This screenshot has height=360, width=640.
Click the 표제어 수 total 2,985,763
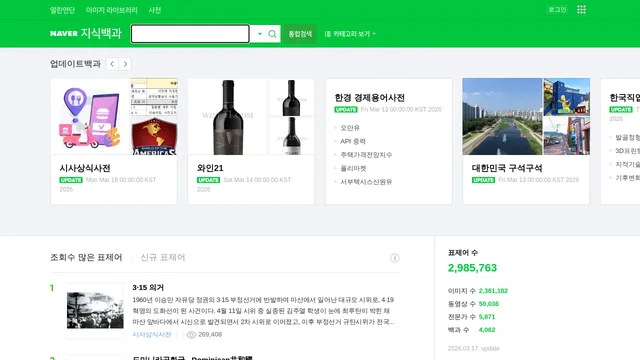coord(472,268)
